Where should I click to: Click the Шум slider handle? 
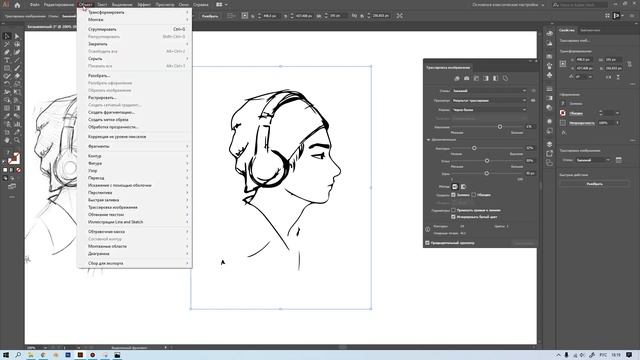click(487, 173)
